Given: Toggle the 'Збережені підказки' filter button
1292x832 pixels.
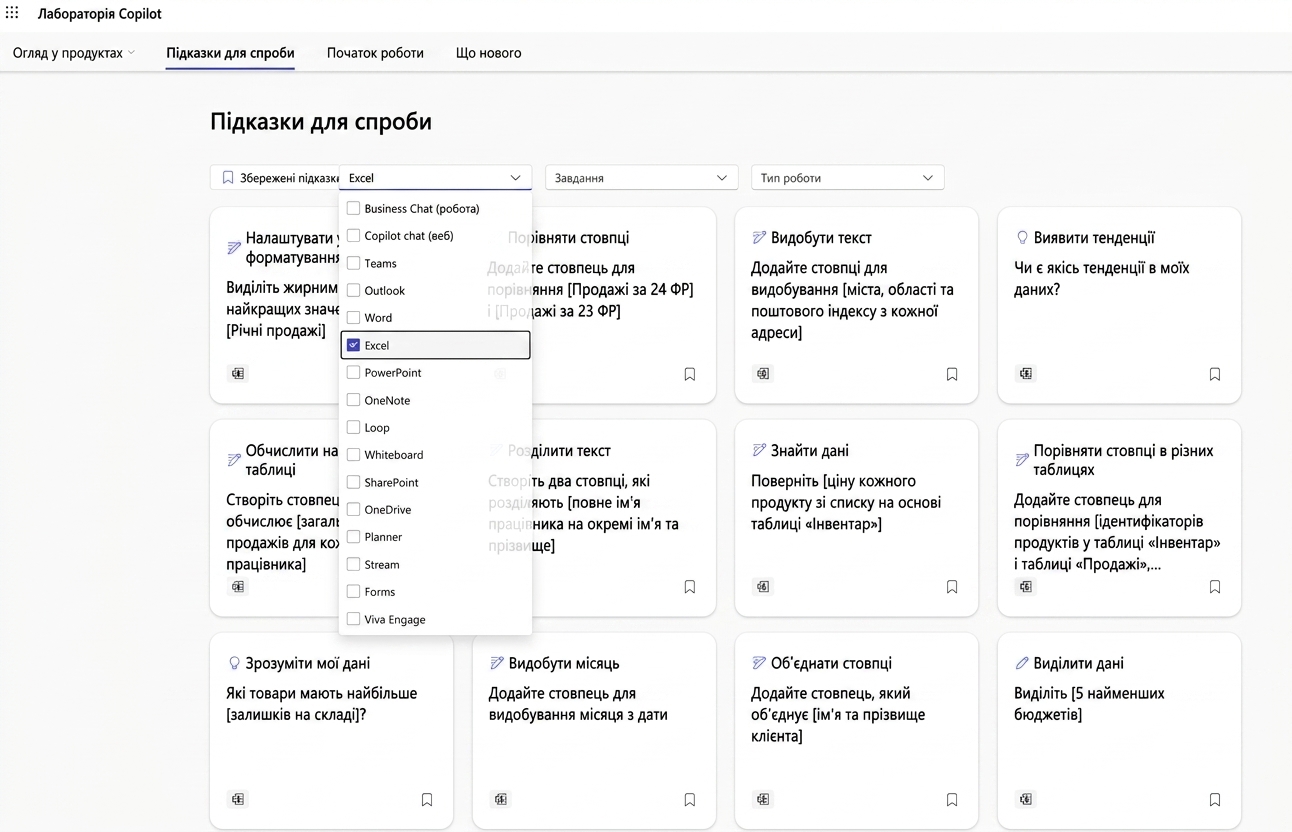Looking at the screenshot, I should (276, 178).
